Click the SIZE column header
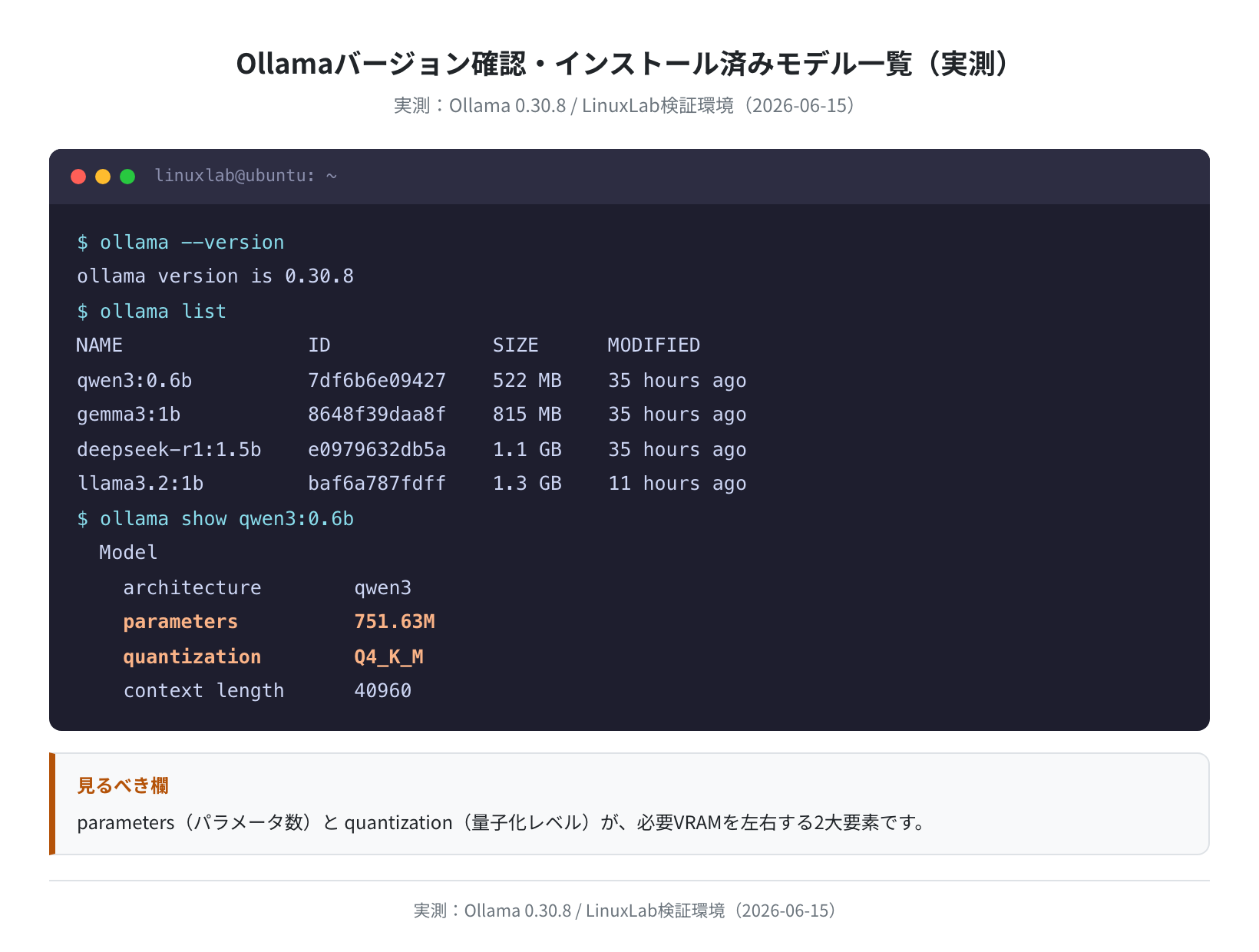 tap(515, 345)
